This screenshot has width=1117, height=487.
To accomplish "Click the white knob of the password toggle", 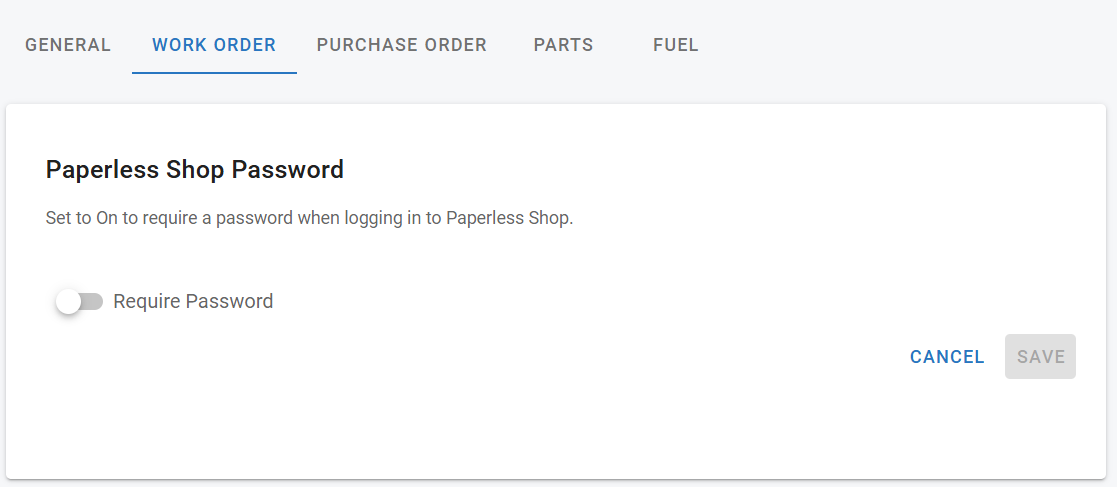I will point(68,301).
